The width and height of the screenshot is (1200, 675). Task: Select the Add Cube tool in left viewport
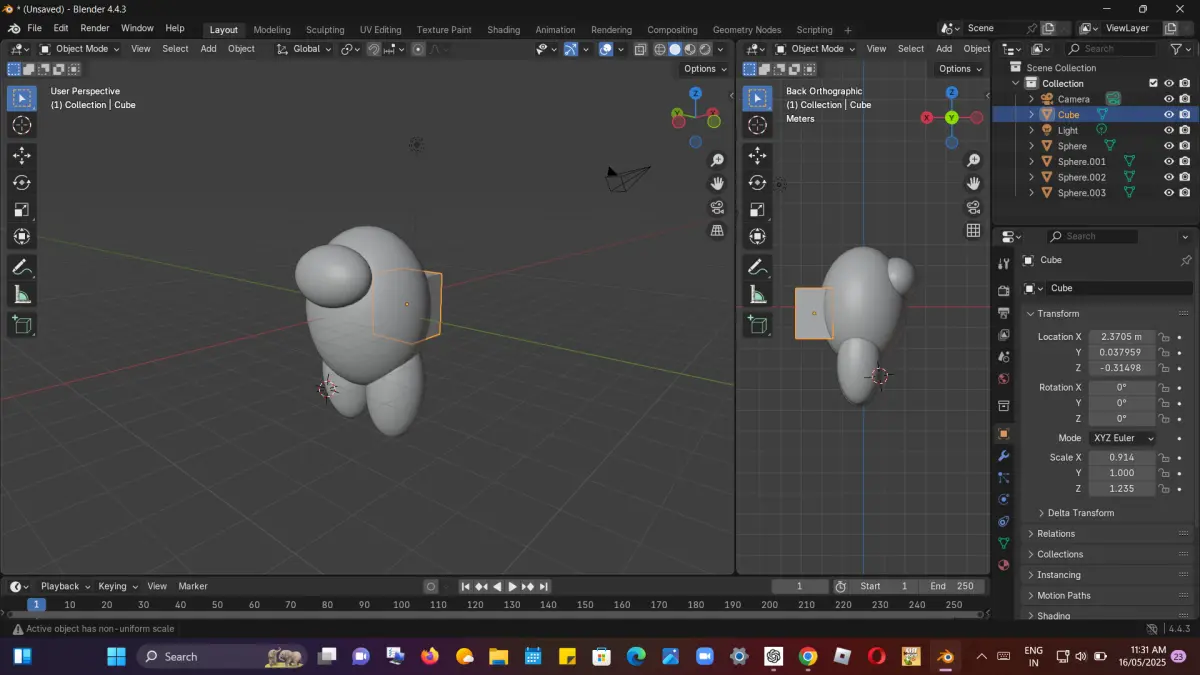click(22, 324)
